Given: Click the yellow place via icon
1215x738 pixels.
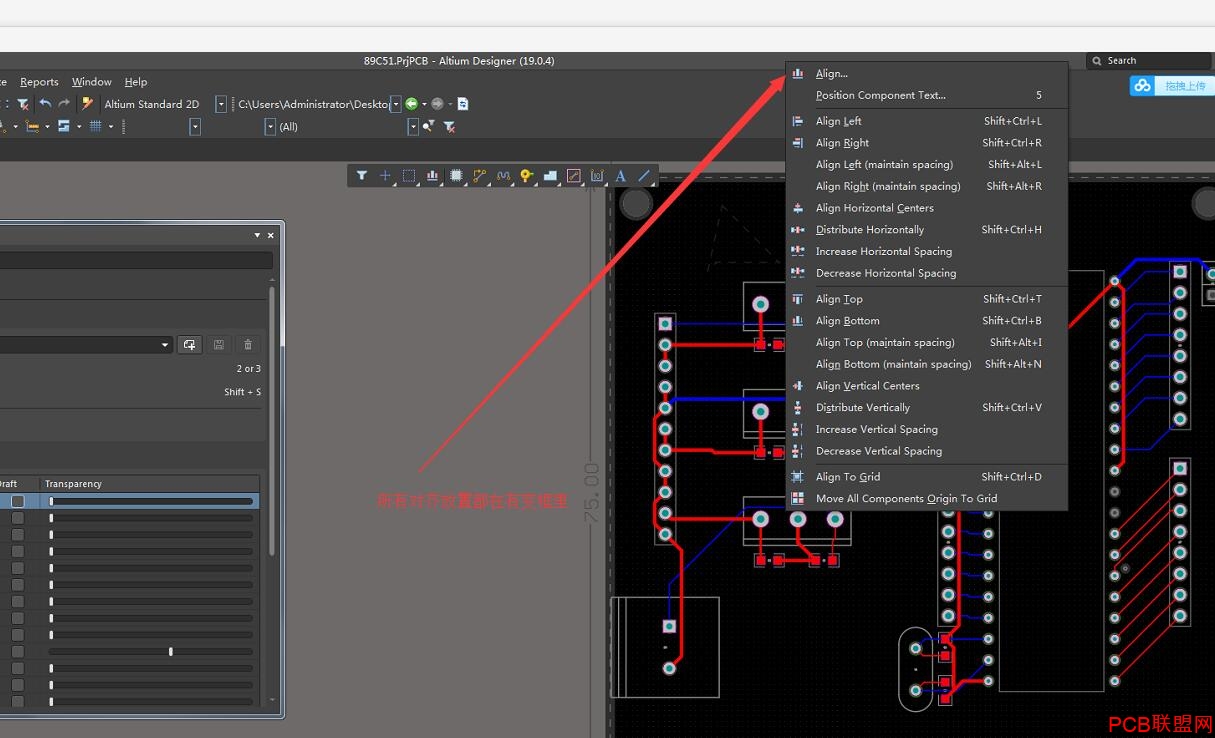Looking at the screenshot, I should (527, 176).
